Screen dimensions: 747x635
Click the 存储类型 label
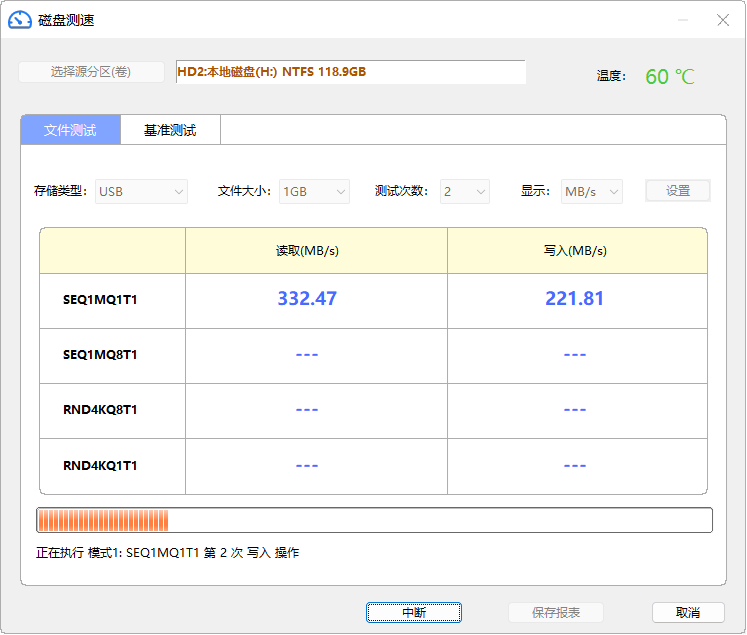pos(61,191)
